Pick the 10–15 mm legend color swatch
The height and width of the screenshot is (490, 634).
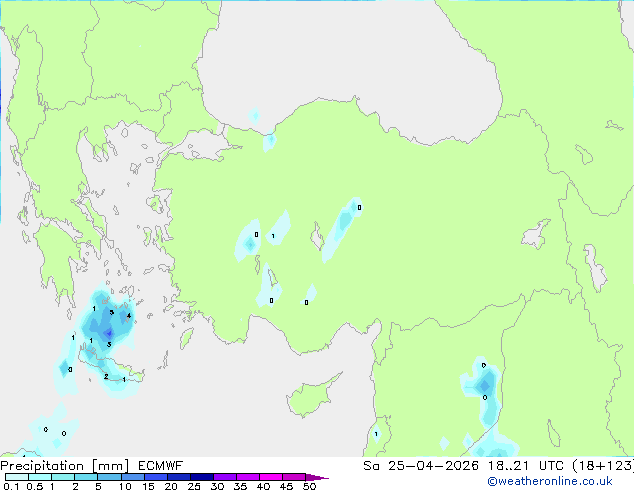click(132, 477)
